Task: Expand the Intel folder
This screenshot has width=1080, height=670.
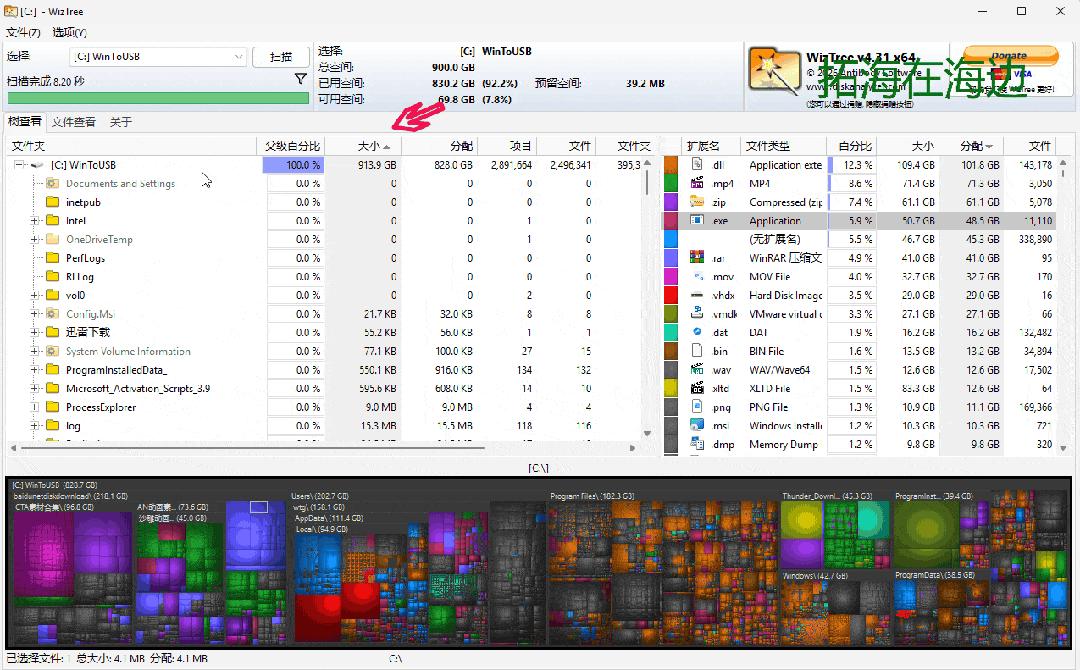Action: point(34,220)
